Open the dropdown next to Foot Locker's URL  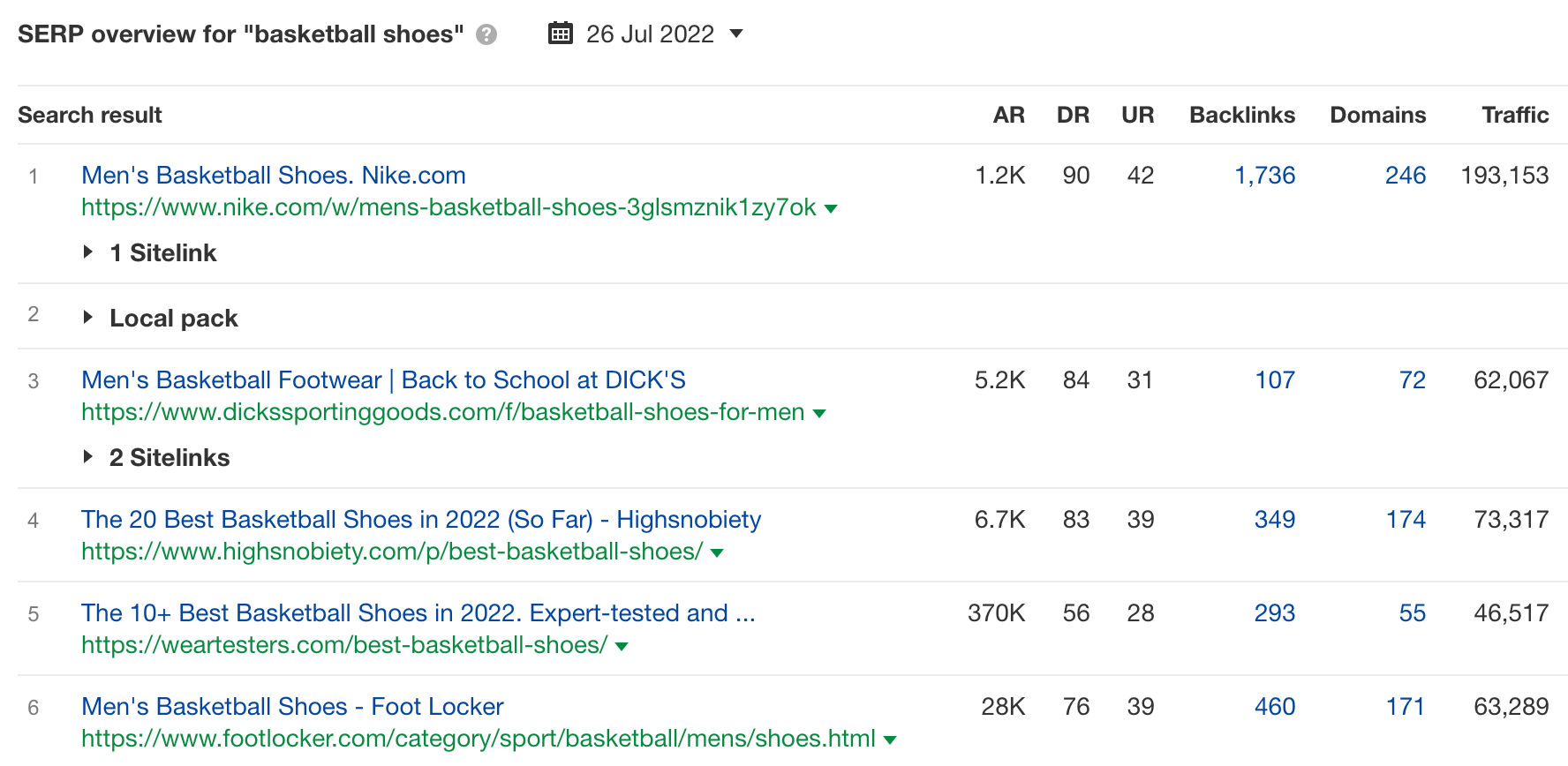pyautogui.click(x=889, y=740)
